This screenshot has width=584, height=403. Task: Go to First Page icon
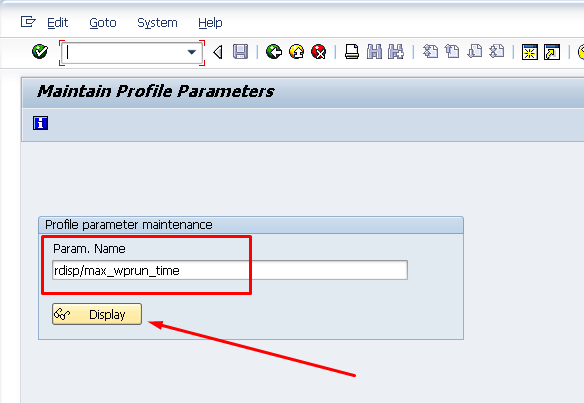tap(431, 51)
